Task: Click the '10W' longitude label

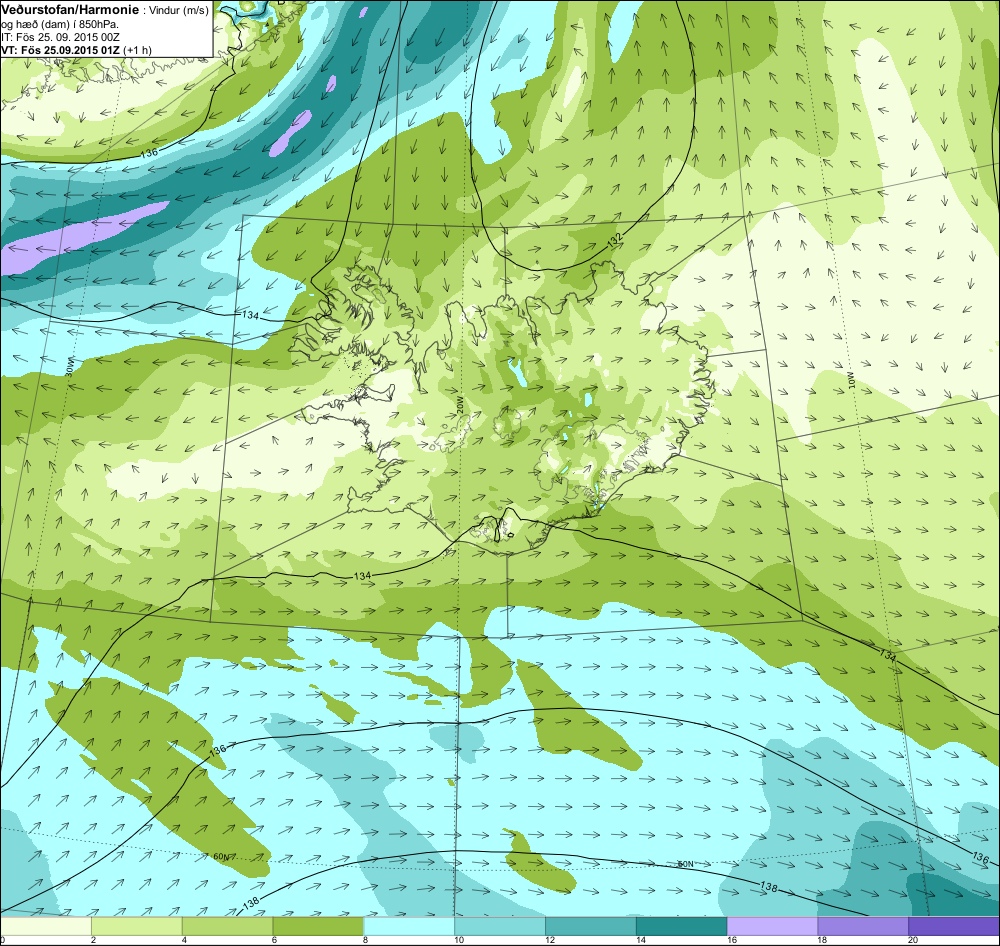Action: pos(850,379)
